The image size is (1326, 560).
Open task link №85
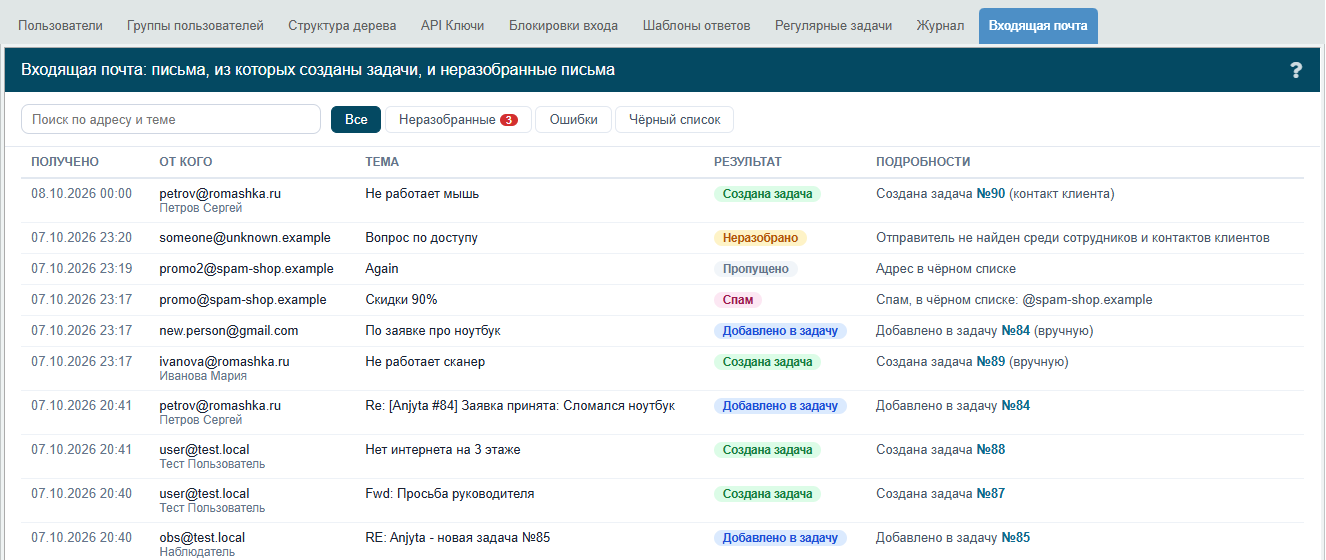(1015, 537)
